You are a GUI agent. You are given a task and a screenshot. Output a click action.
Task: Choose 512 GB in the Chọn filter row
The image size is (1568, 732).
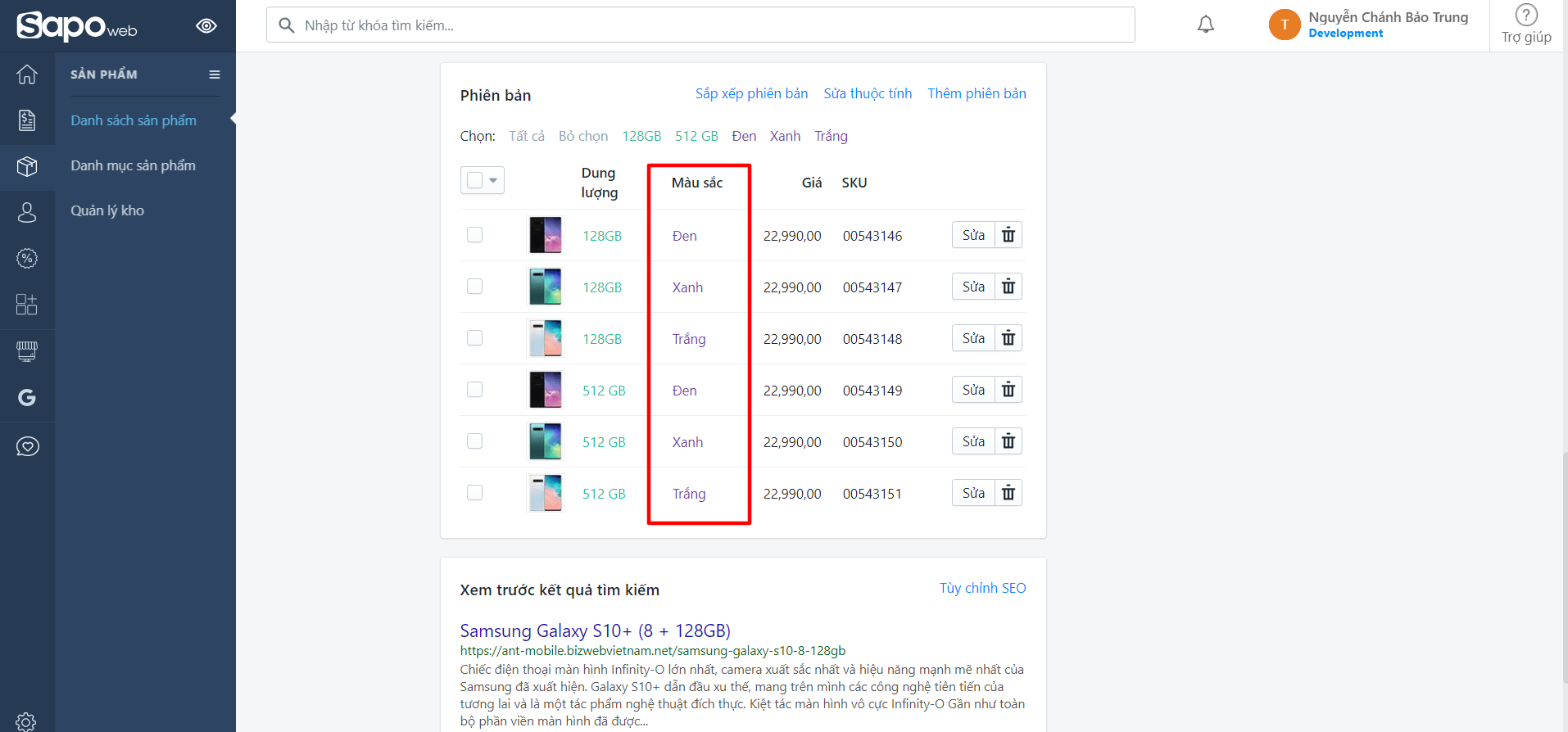(x=696, y=136)
